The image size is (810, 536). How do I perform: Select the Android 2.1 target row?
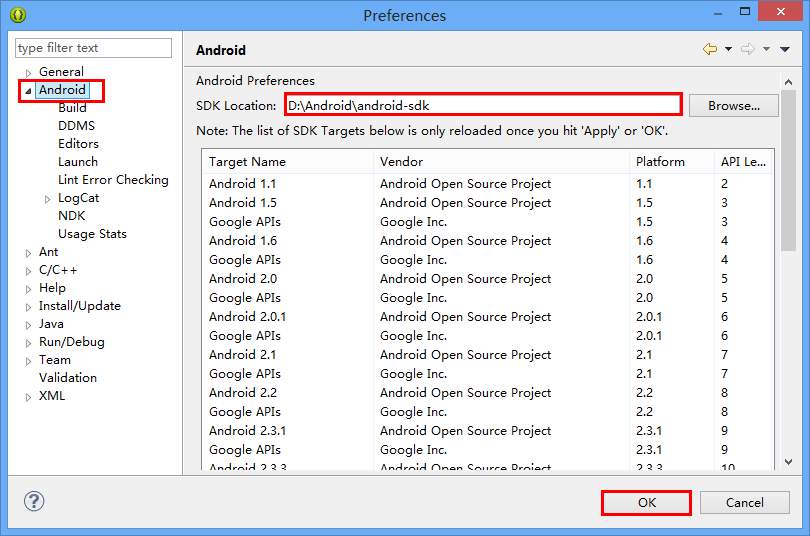(x=488, y=355)
